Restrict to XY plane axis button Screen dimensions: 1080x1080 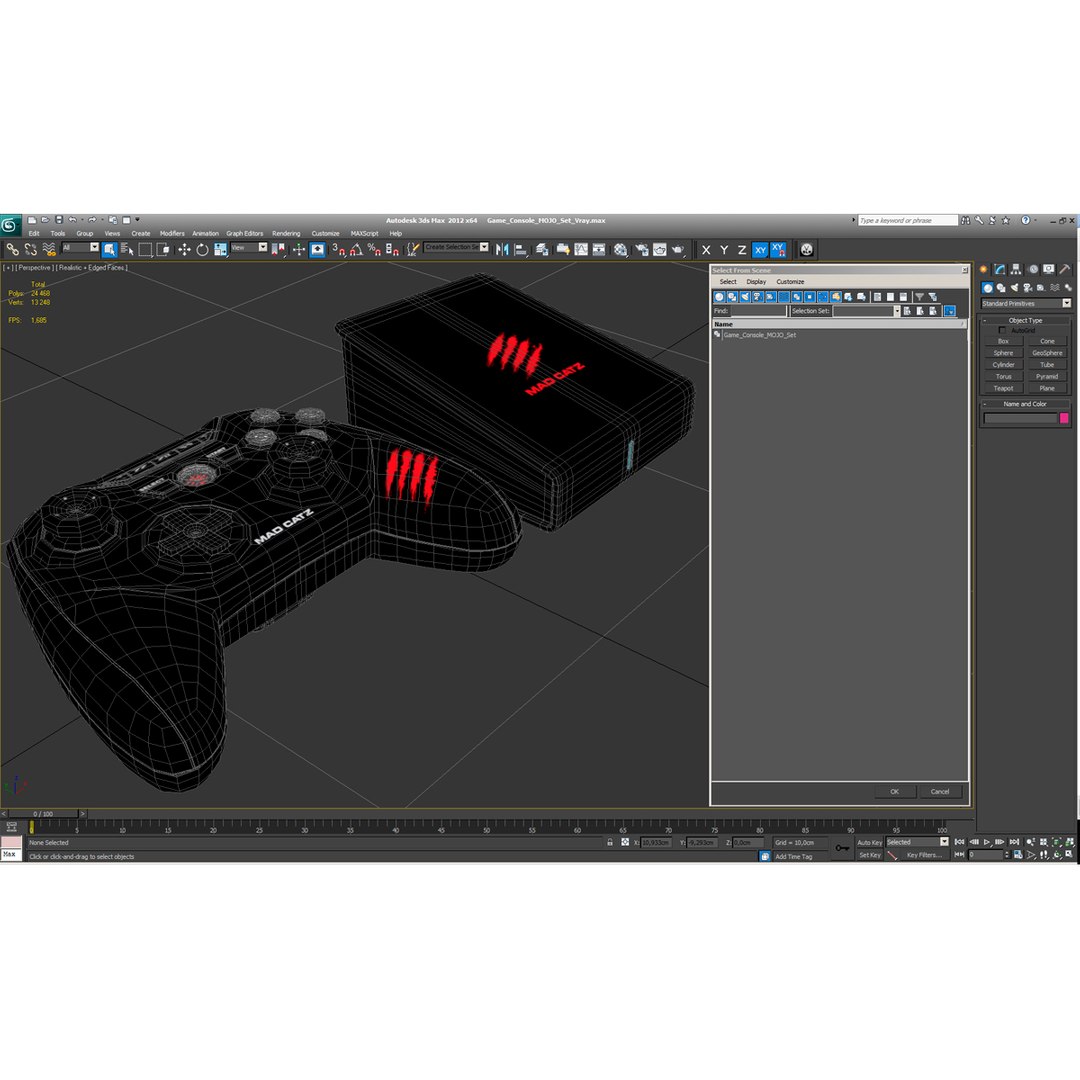coord(760,250)
